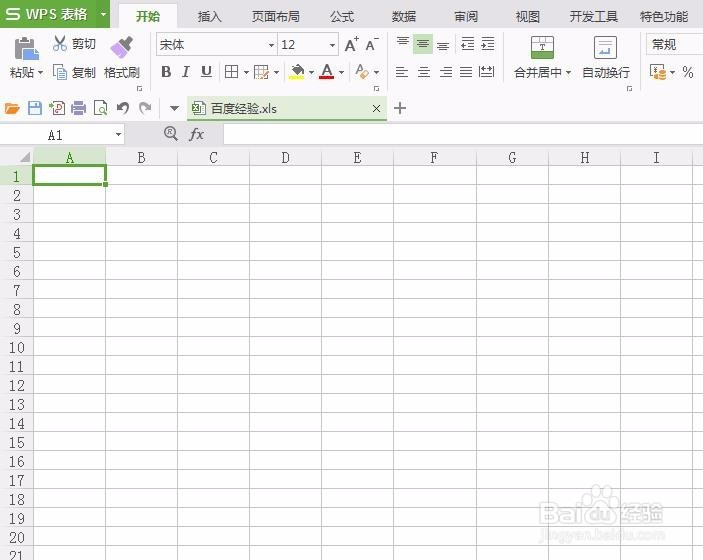This screenshot has height=560, width=703.
Task: Expand Merge and Center dropdown arrow
Action: pos(568,72)
